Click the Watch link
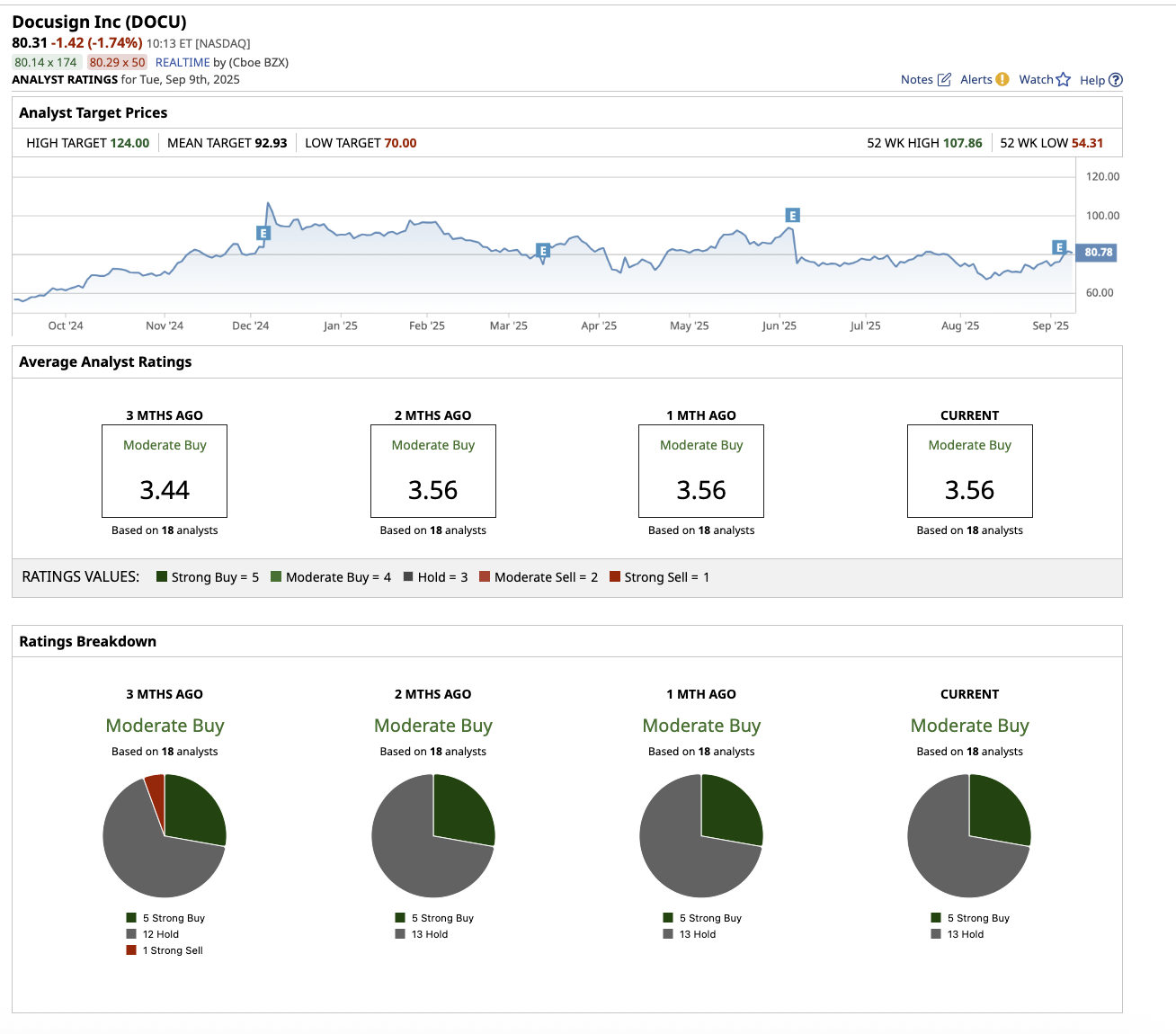Viewport: 1176px width, 1034px height. pyautogui.click(x=1036, y=79)
